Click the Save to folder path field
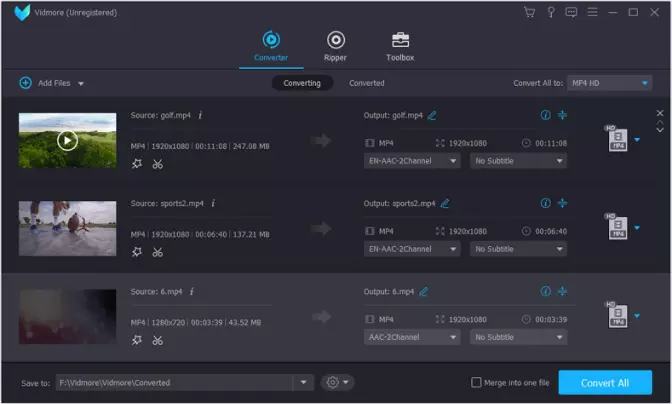The image size is (672, 404). click(x=174, y=383)
